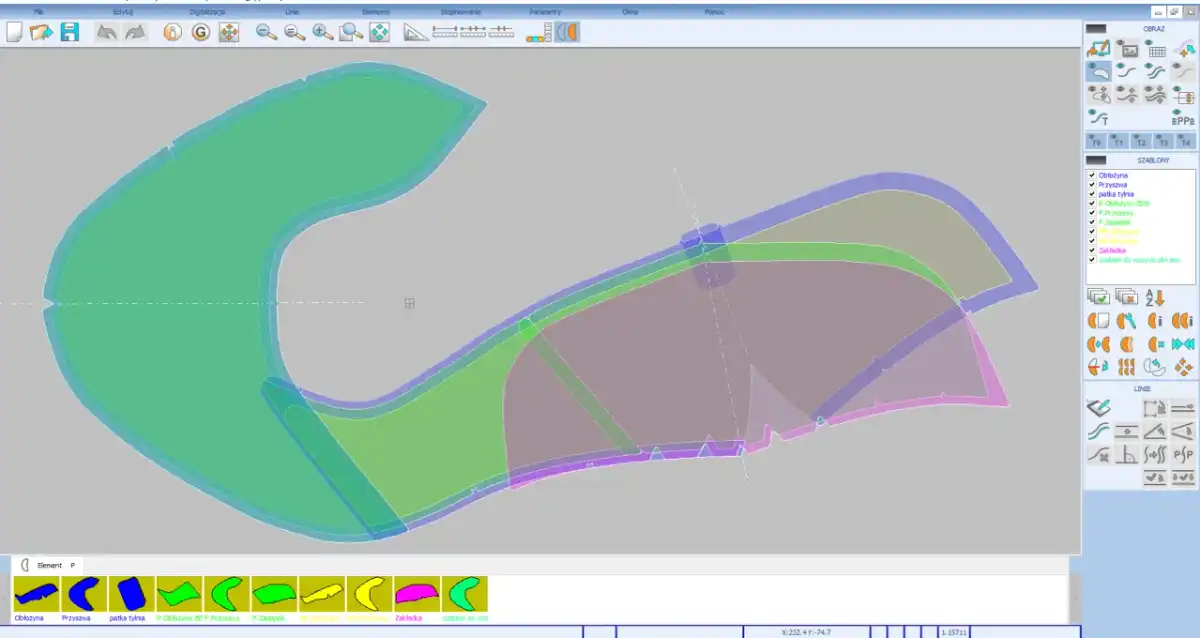This screenshot has height=638, width=1200.
Task: Open the Plik menu
Action: [38, 12]
